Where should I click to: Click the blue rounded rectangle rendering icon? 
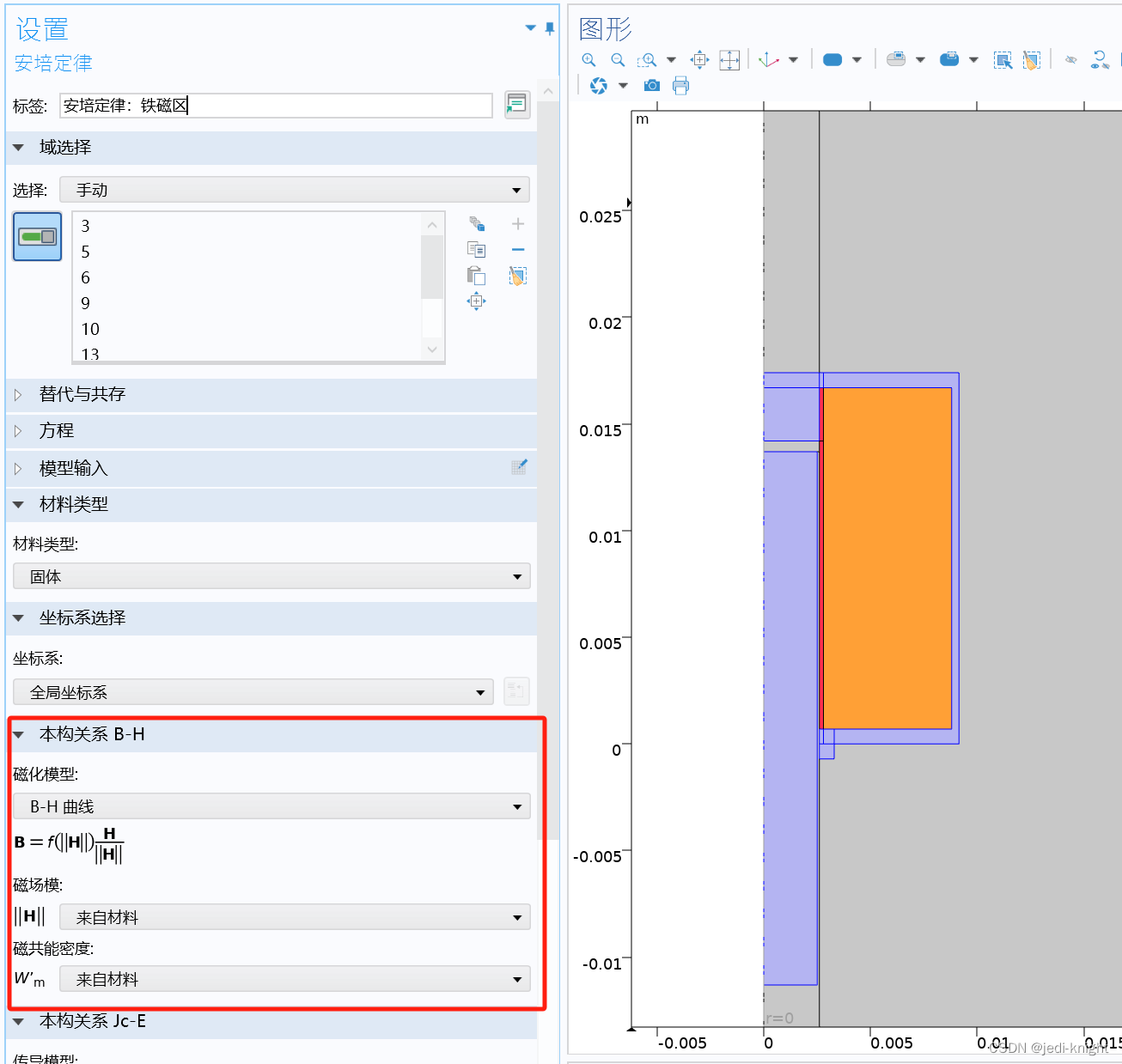coord(832,59)
